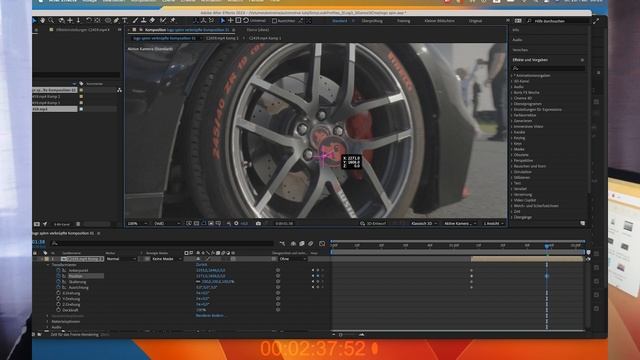Click the Position keyframe at playhead
The image size is (640, 360).
(547, 276)
